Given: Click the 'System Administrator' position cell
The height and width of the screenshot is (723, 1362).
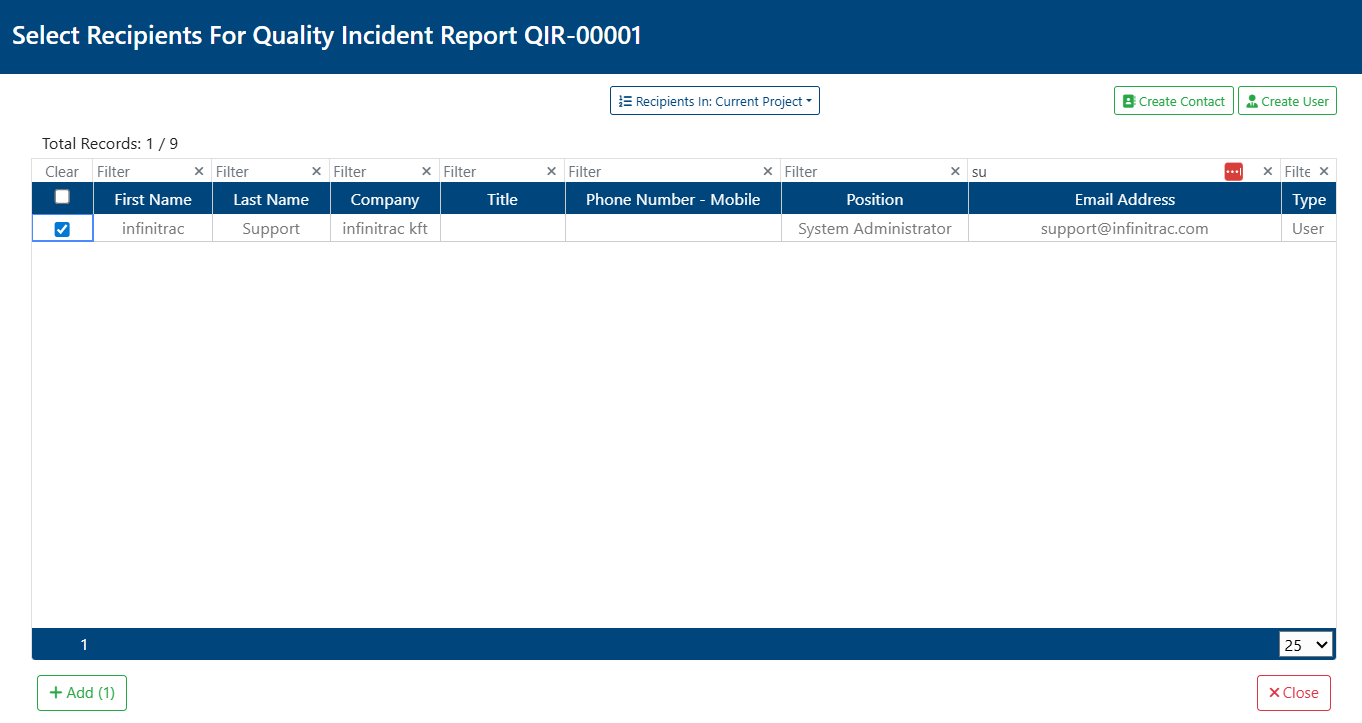Looking at the screenshot, I should pyautogui.click(x=875, y=229).
